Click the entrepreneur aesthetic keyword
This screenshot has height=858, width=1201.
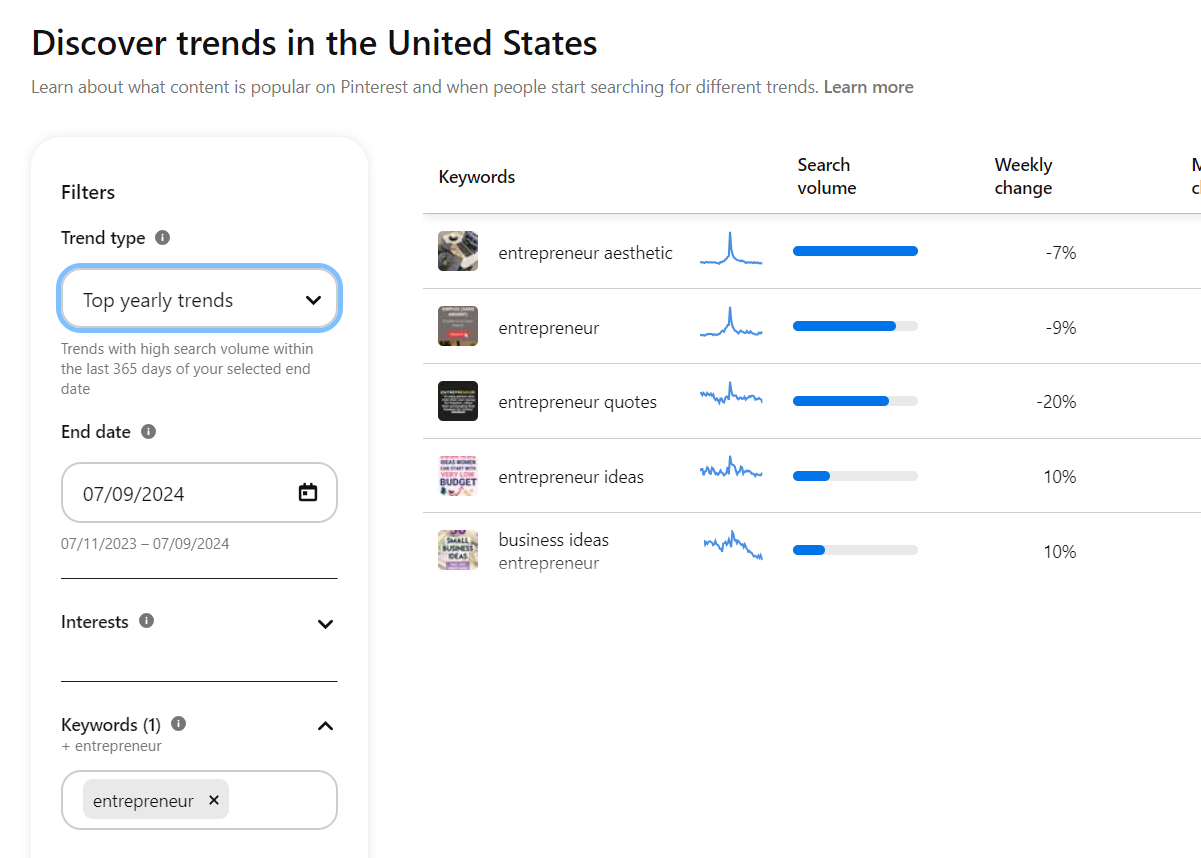pos(585,253)
